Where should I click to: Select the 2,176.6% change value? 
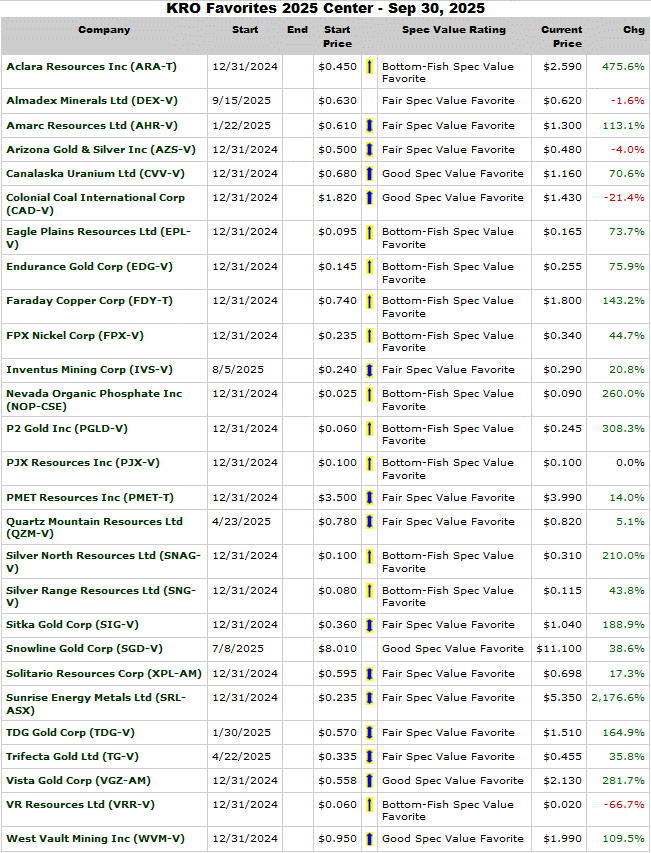click(618, 697)
